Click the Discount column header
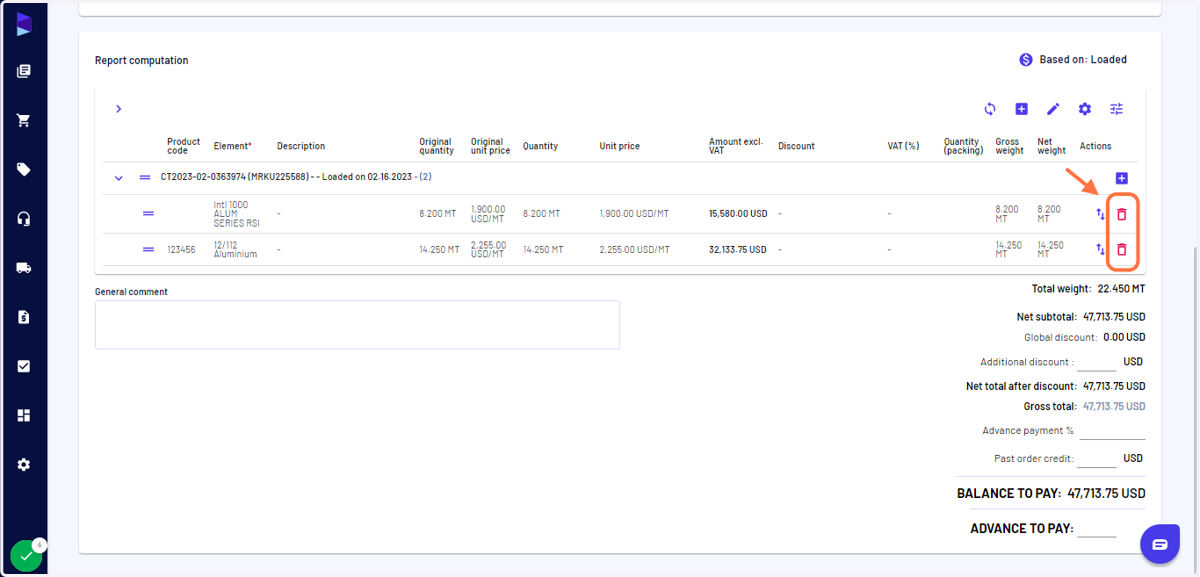The image size is (1200, 577). (796, 146)
